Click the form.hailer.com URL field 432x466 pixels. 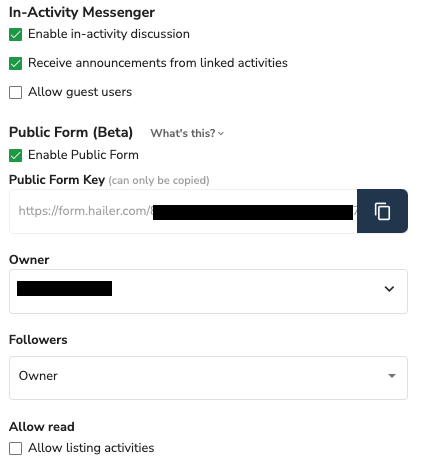(x=183, y=211)
